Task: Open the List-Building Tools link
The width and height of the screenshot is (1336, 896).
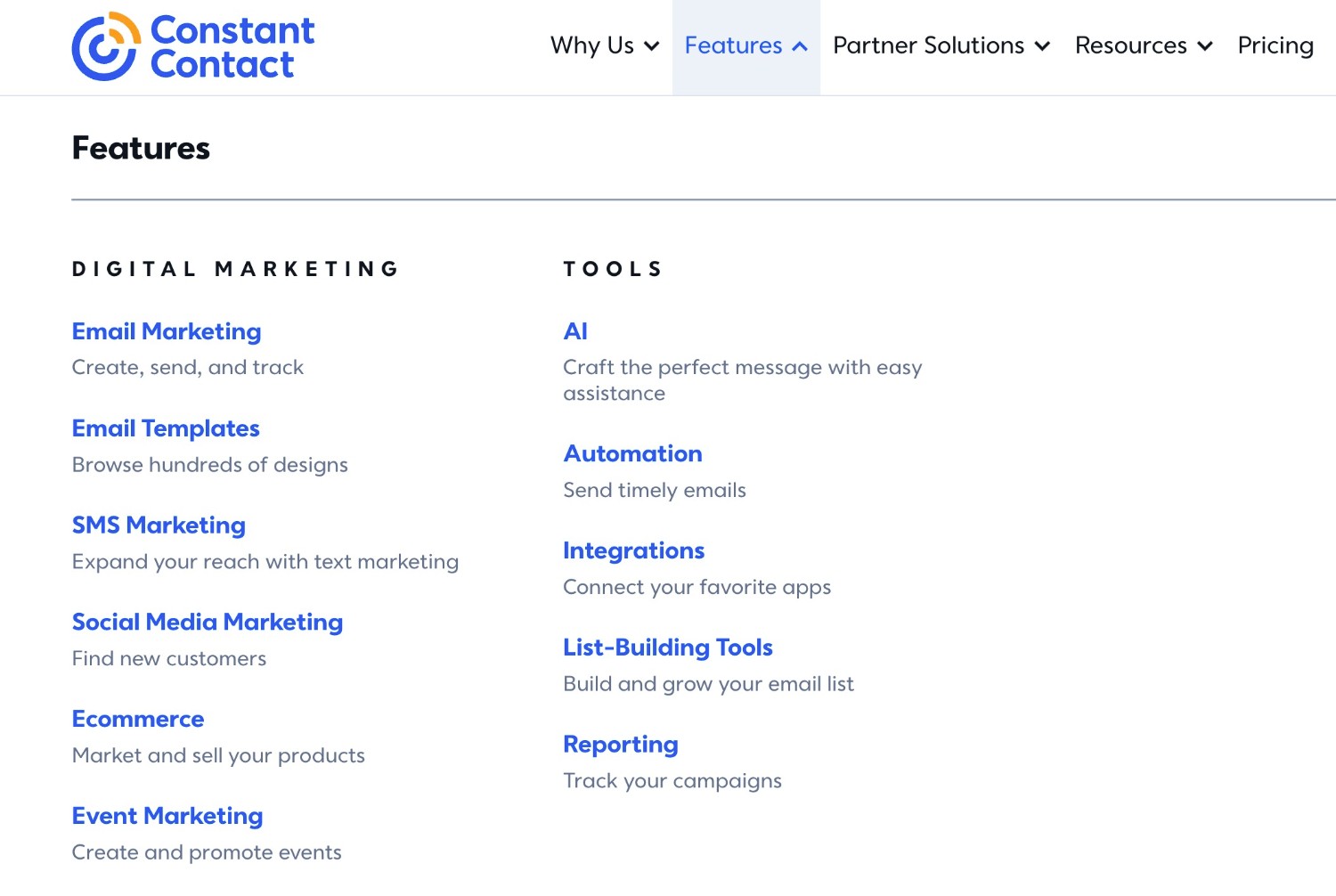Action: coord(668,648)
